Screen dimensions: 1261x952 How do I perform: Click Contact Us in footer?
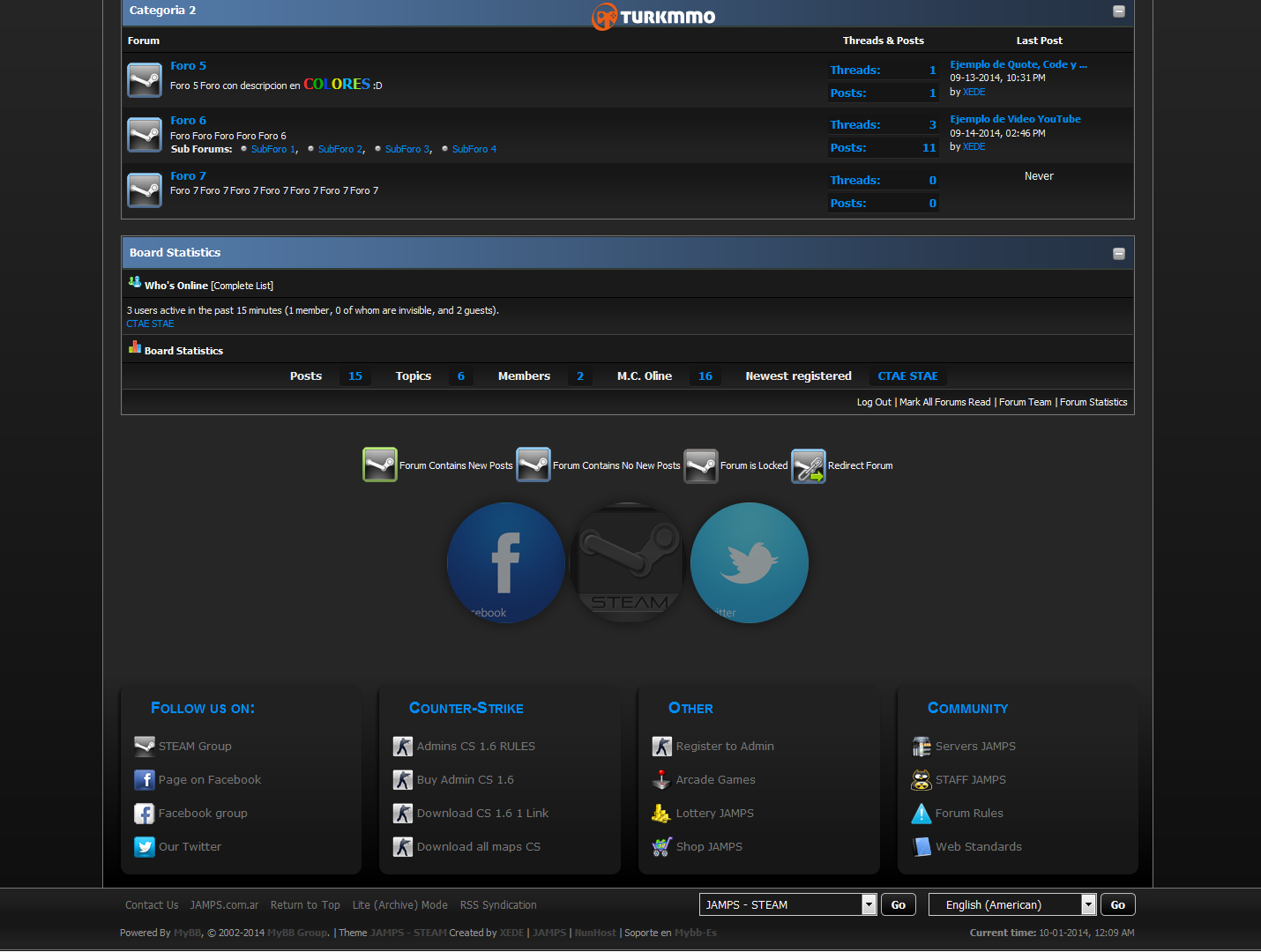[152, 905]
